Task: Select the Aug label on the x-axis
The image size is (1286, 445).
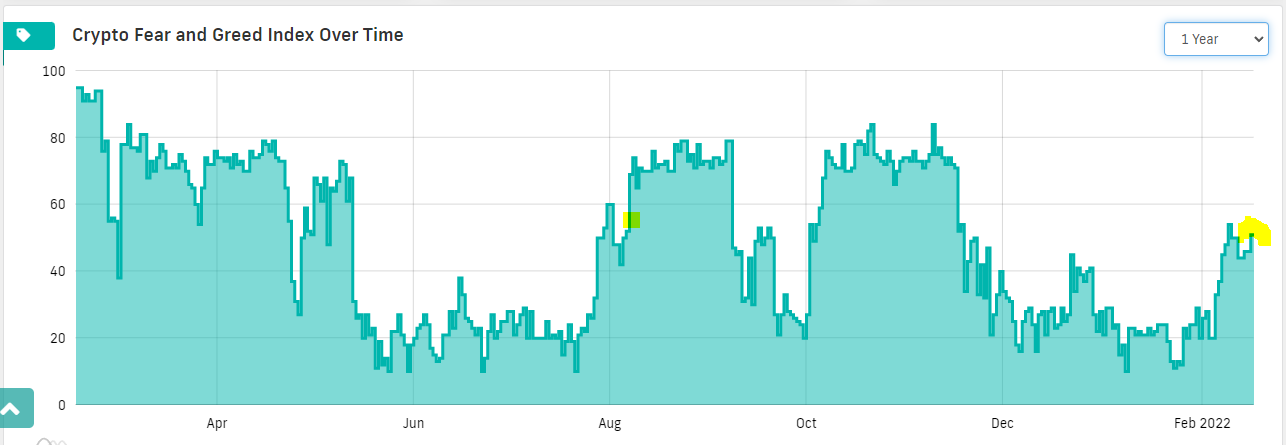Action: click(609, 423)
